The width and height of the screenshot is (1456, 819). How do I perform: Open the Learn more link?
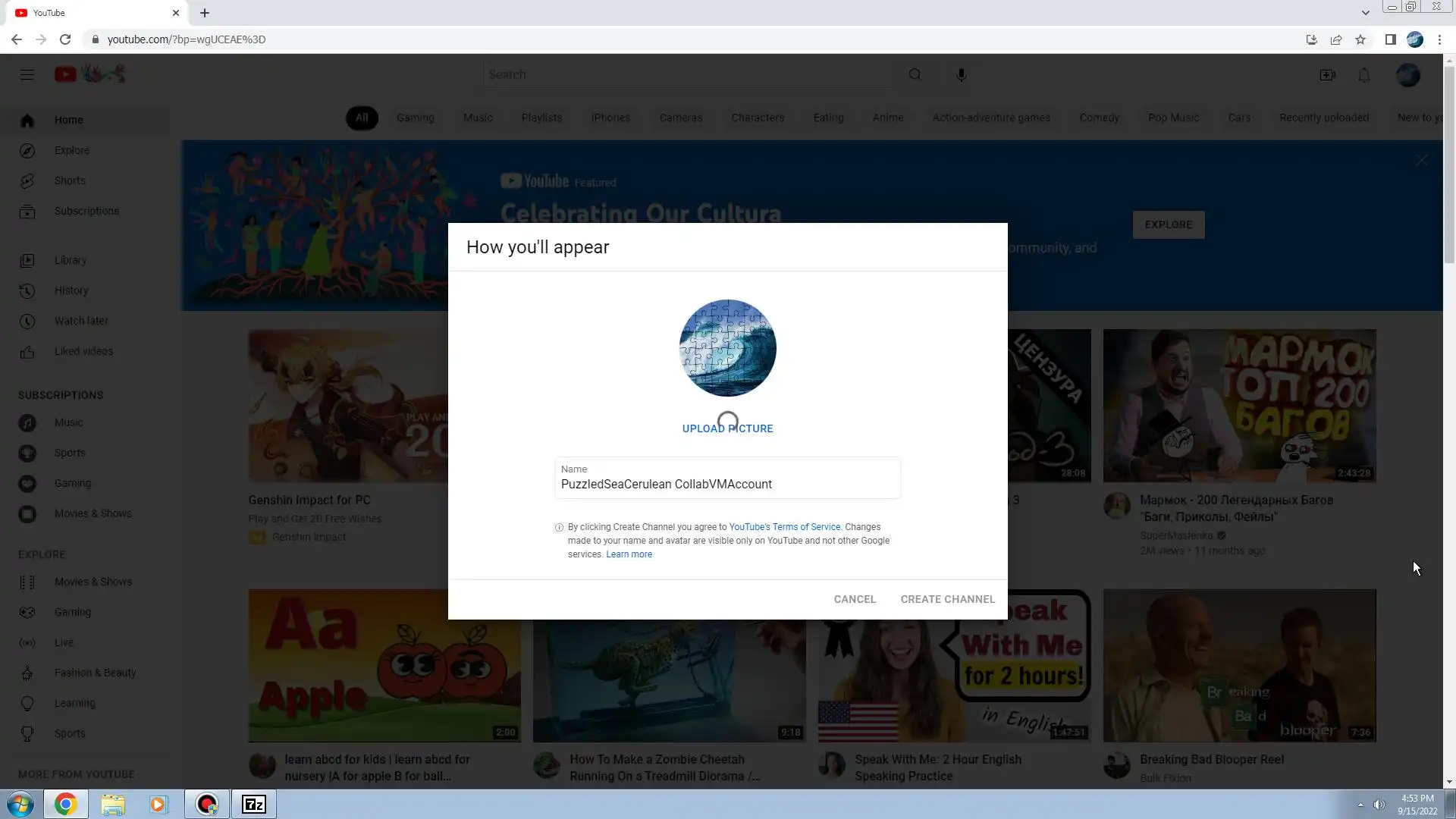629,554
